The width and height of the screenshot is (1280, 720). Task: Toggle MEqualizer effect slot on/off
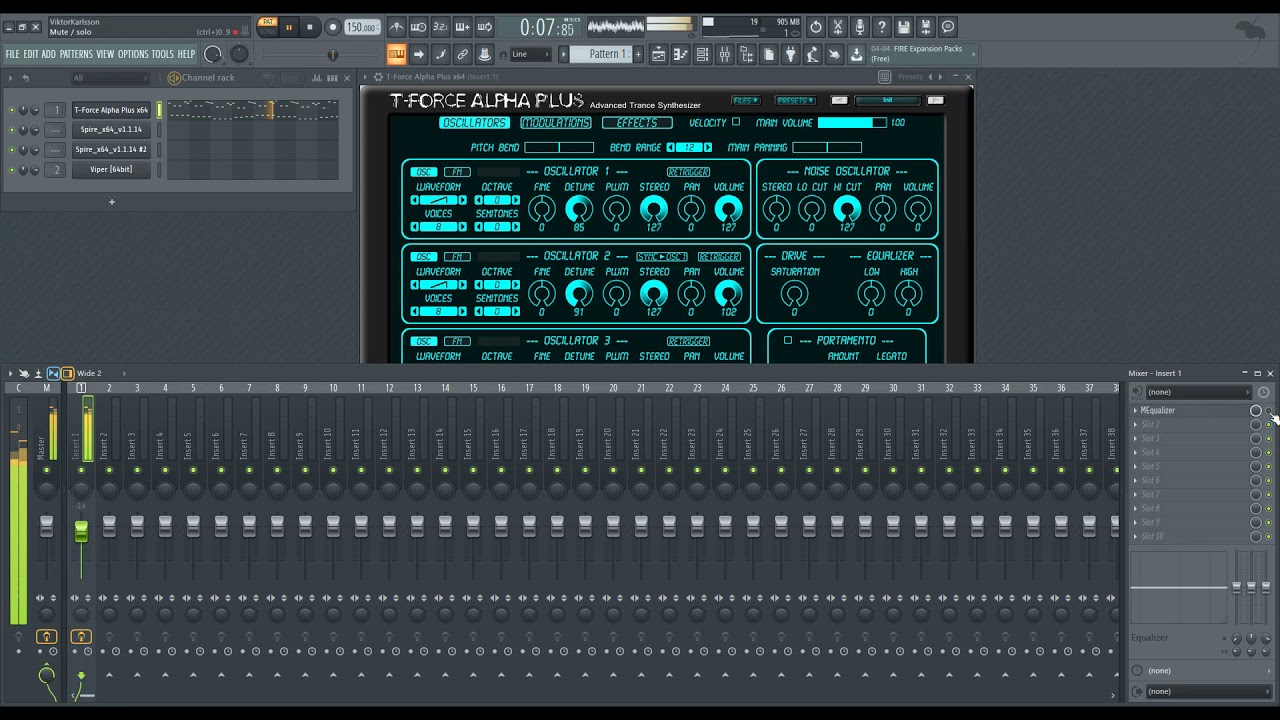coord(1268,410)
